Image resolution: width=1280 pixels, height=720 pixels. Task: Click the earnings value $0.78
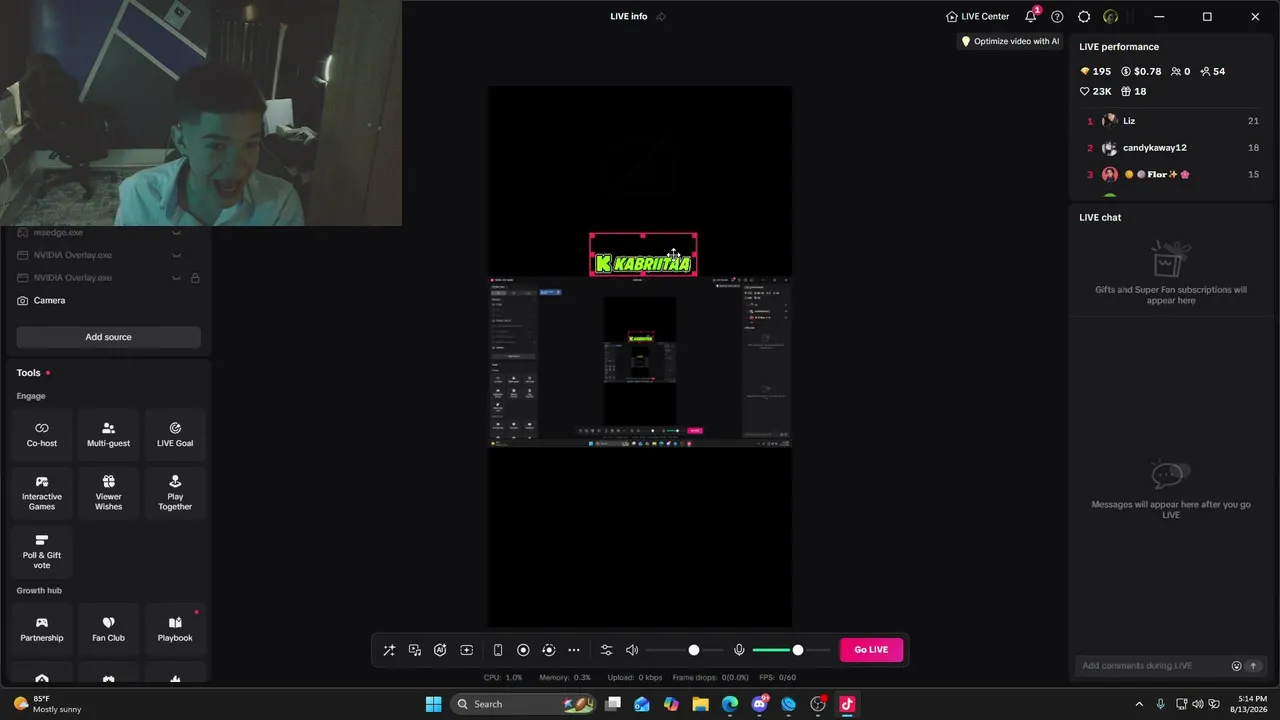click(x=1141, y=72)
